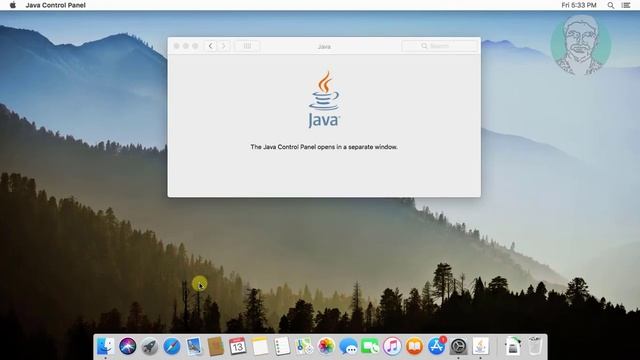The image size is (640, 360).
Task: Zoom the Java window (third traffic light)
Action: (195, 46)
